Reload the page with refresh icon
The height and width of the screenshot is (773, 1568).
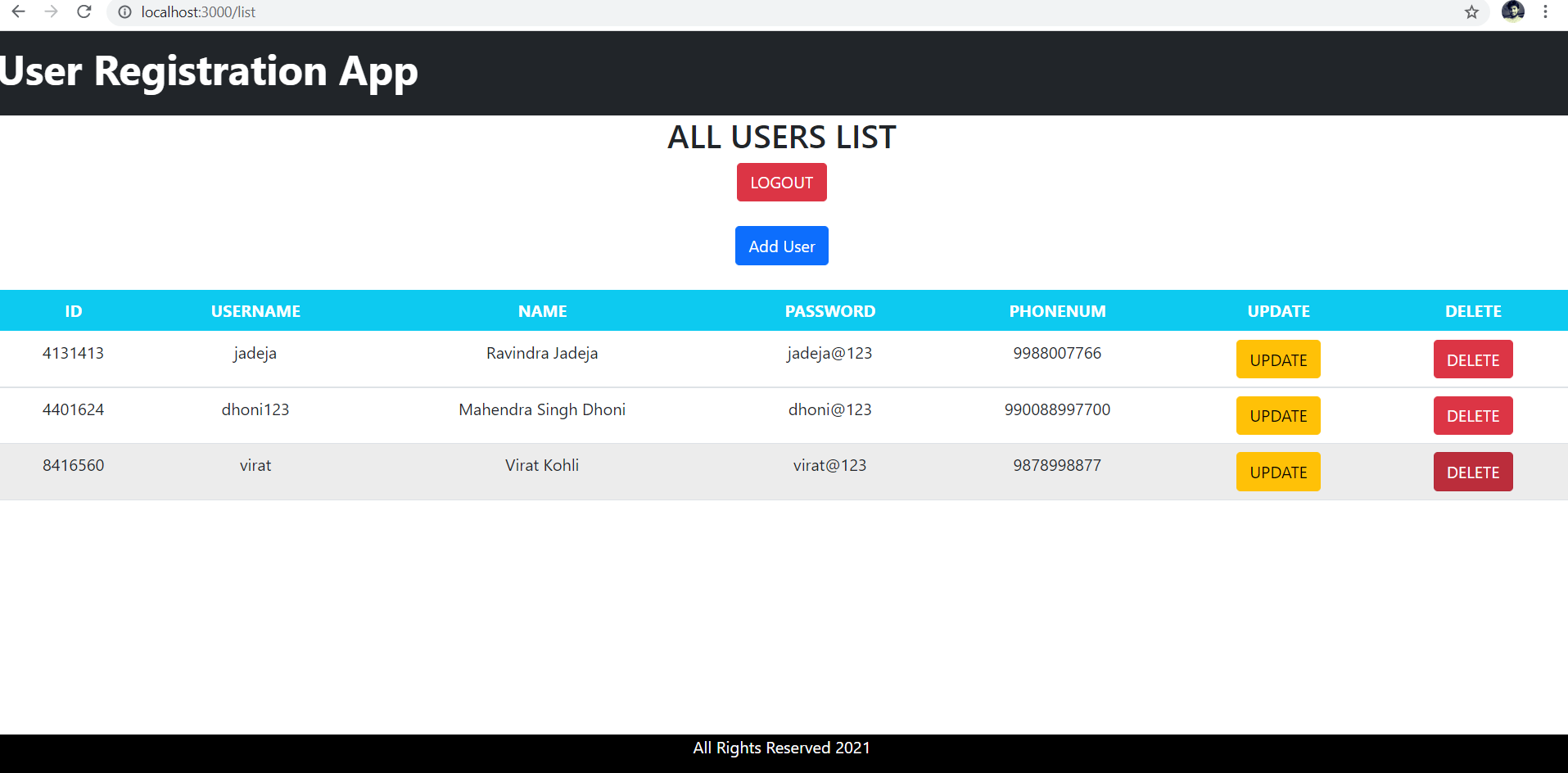[84, 11]
